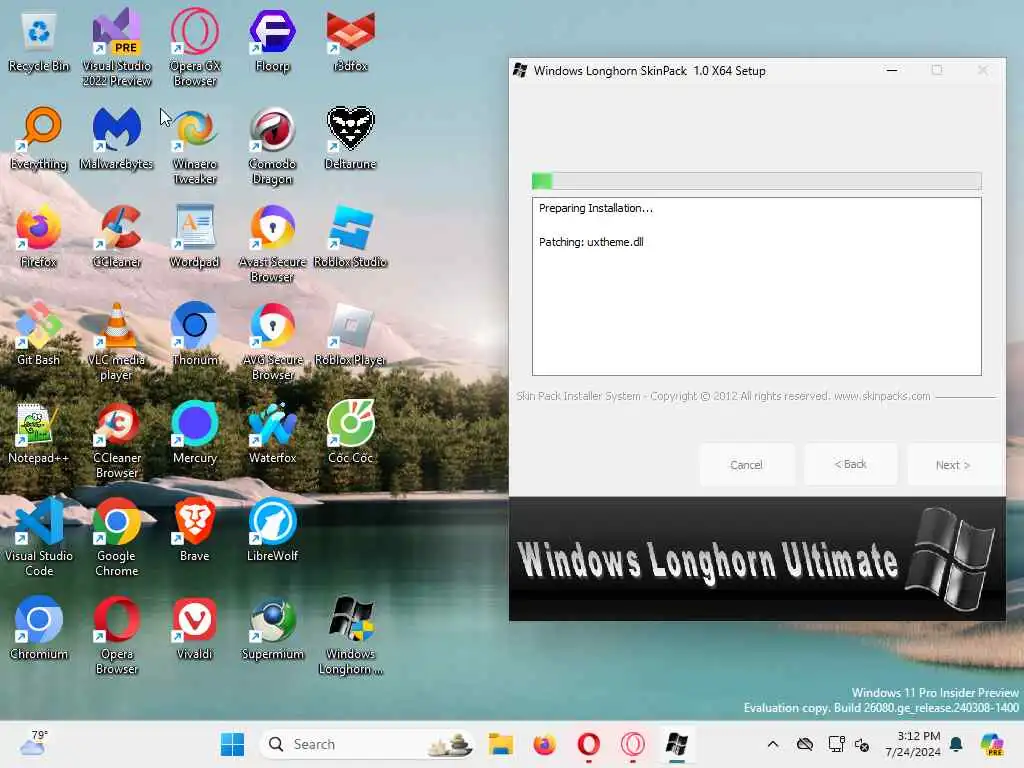
Task: Open the weather widget showing 79°
Action: click(x=33, y=743)
